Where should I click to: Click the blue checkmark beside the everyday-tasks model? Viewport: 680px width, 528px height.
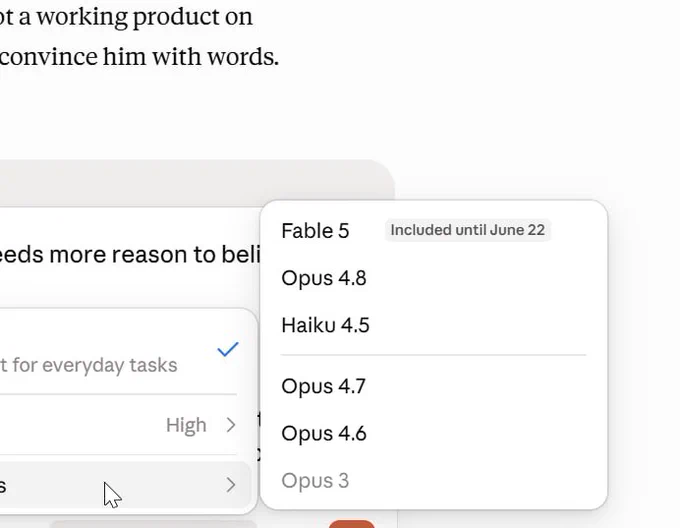point(228,349)
